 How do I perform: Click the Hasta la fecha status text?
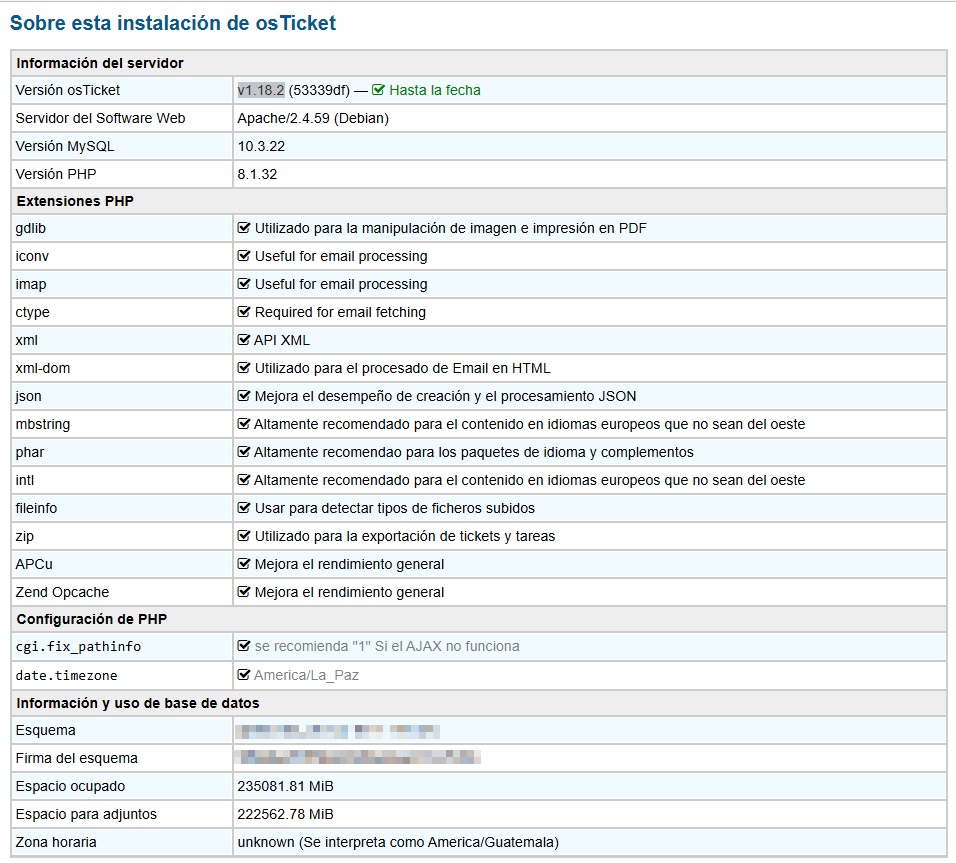click(435, 90)
